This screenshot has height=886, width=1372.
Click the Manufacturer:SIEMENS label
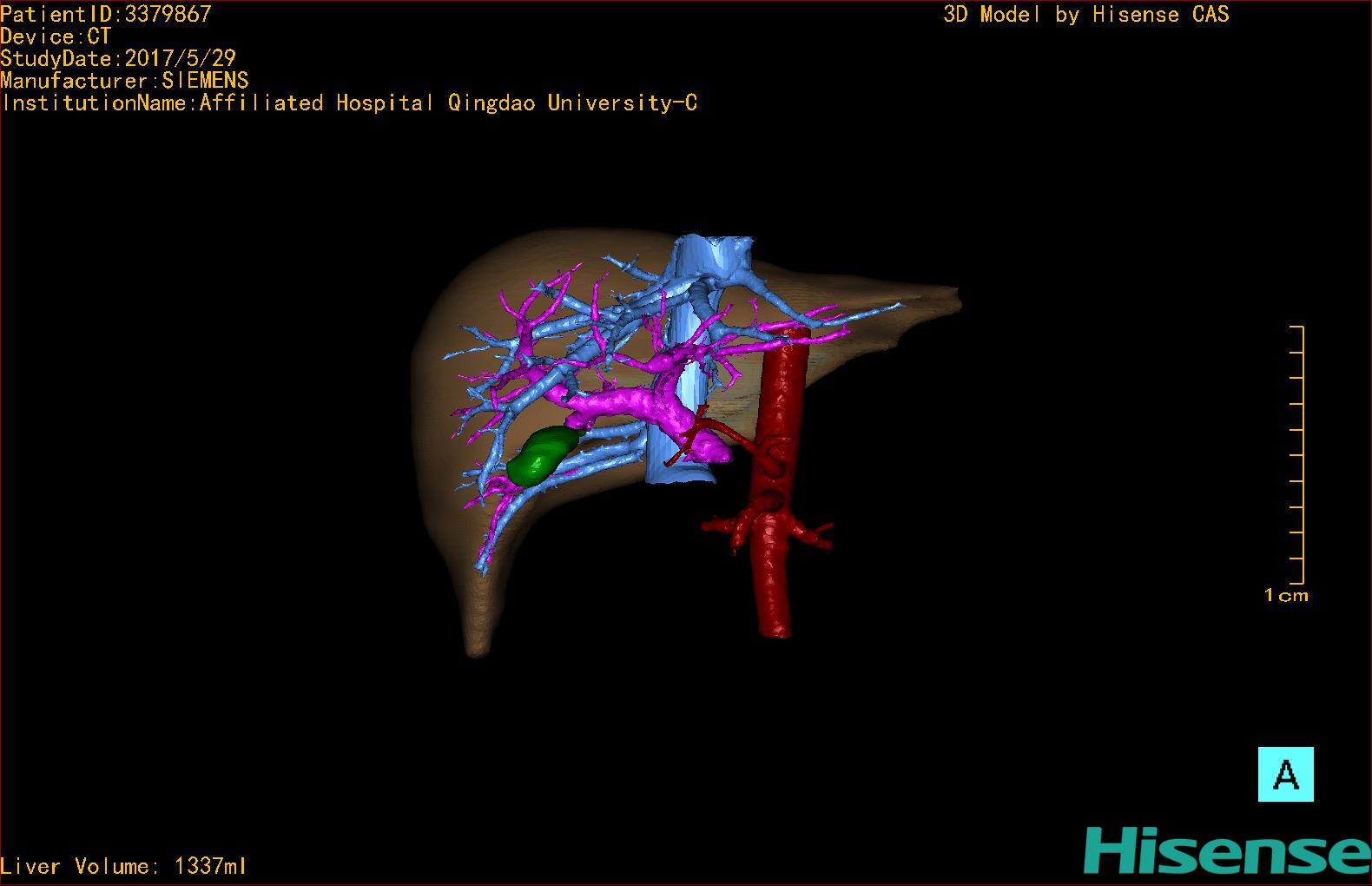click(x=124, y=81)
